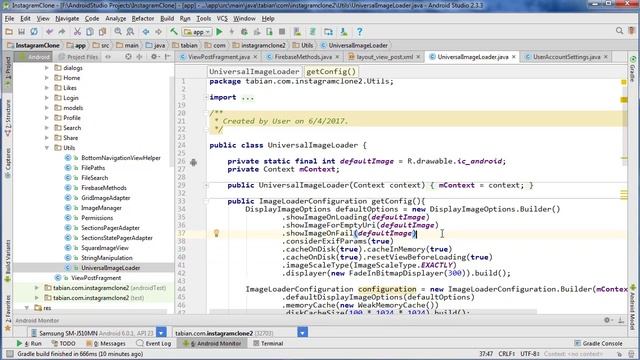Screen dimensions: 640x360
Task: Click the Synchronize toolbar icon
Action: point(34,32)
